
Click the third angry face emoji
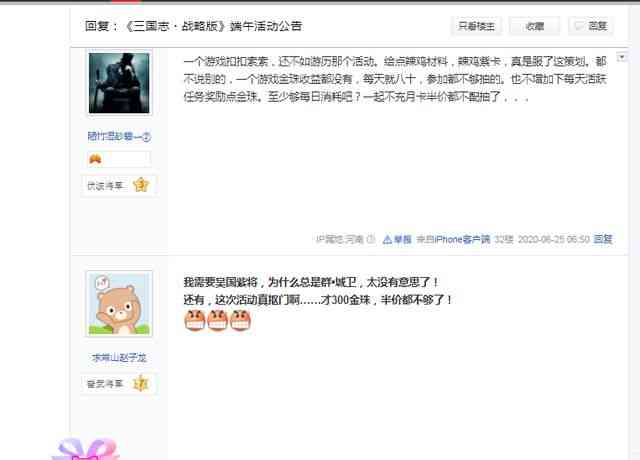tap(240, 320)
